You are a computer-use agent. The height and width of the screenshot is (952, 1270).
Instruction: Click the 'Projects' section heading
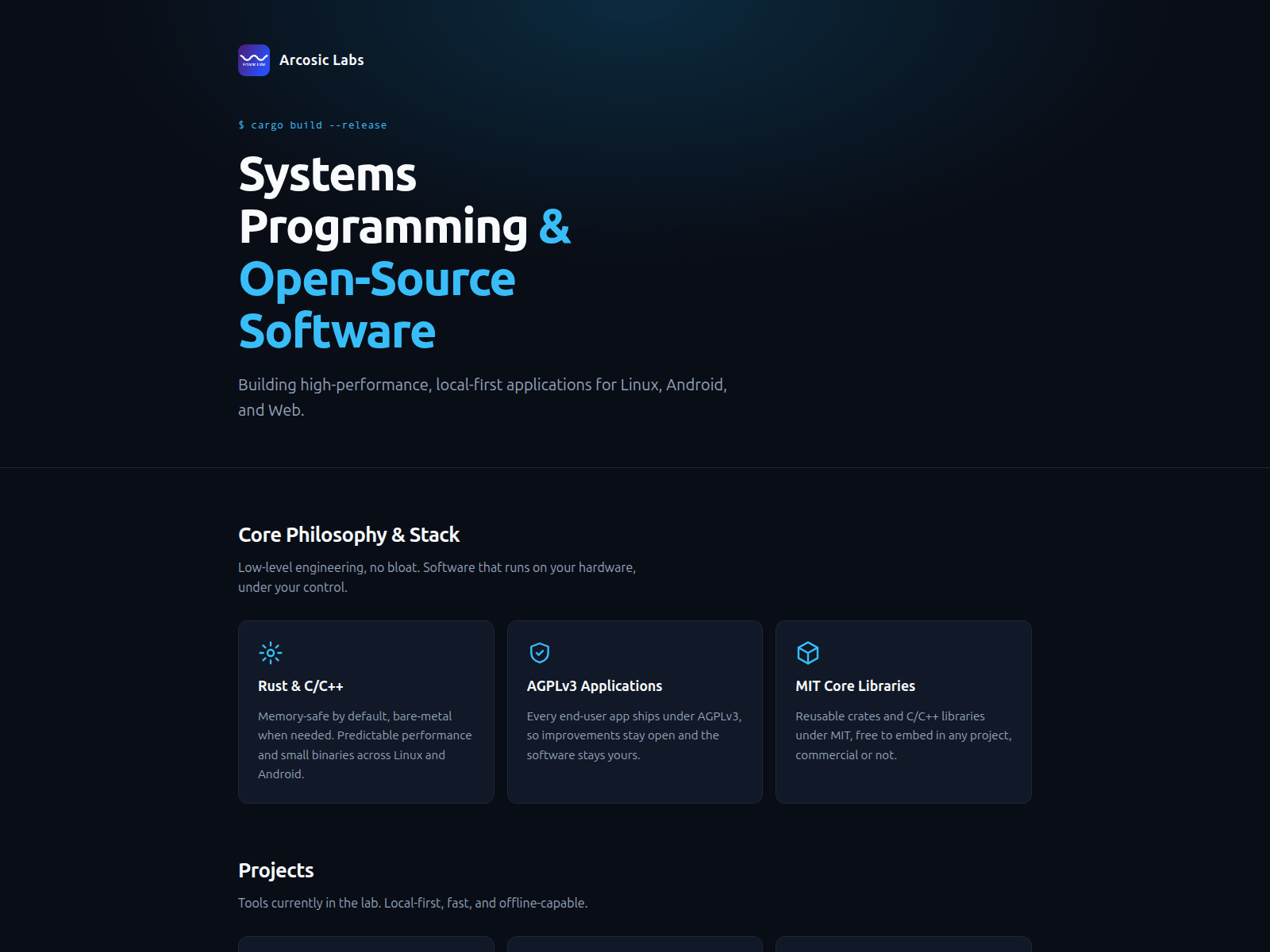click(276, 870)
